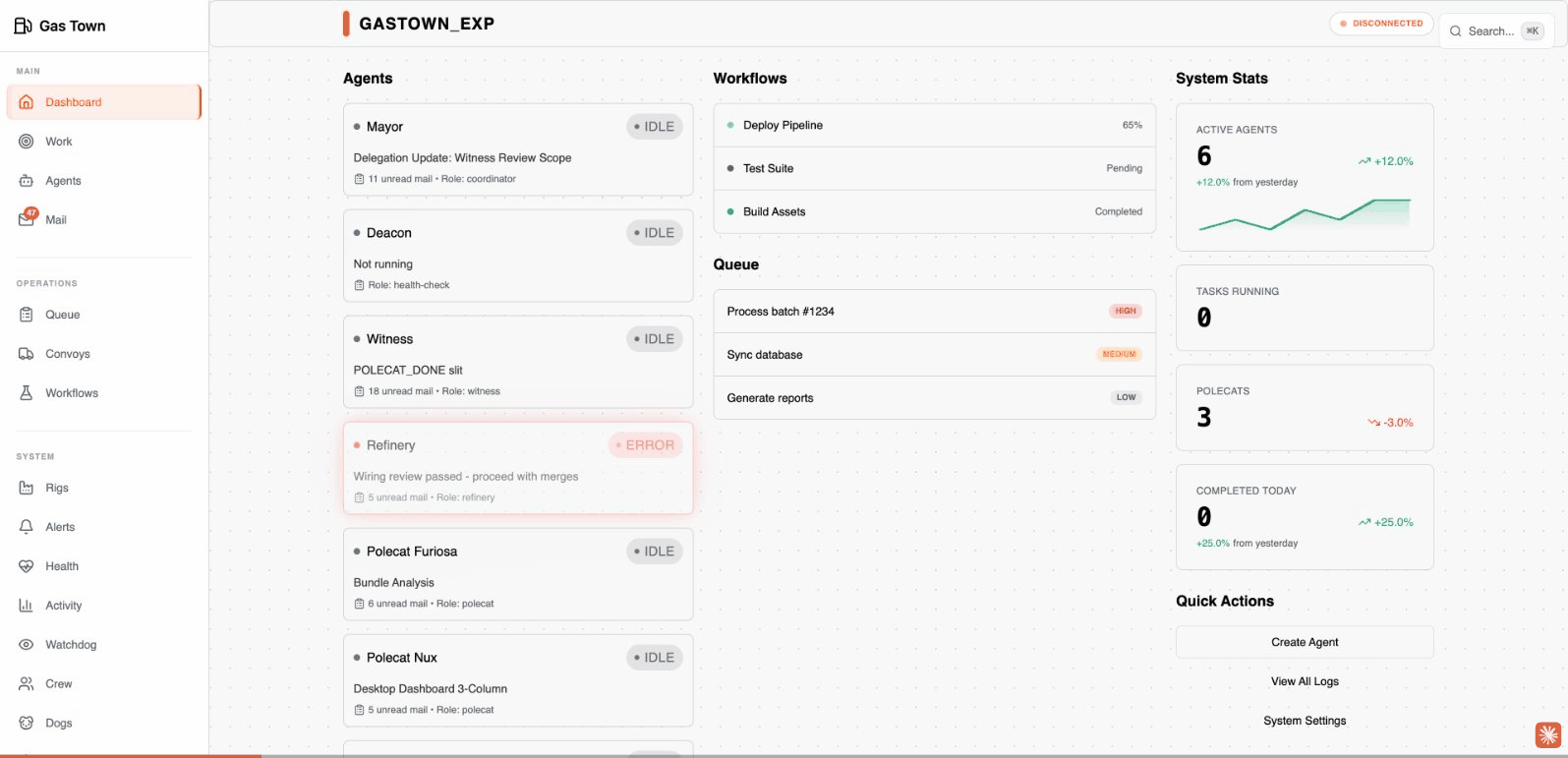Open the Build Assets workflow row
The height and width of the screenshot is (758, 1568).
[x=934, y=211]
